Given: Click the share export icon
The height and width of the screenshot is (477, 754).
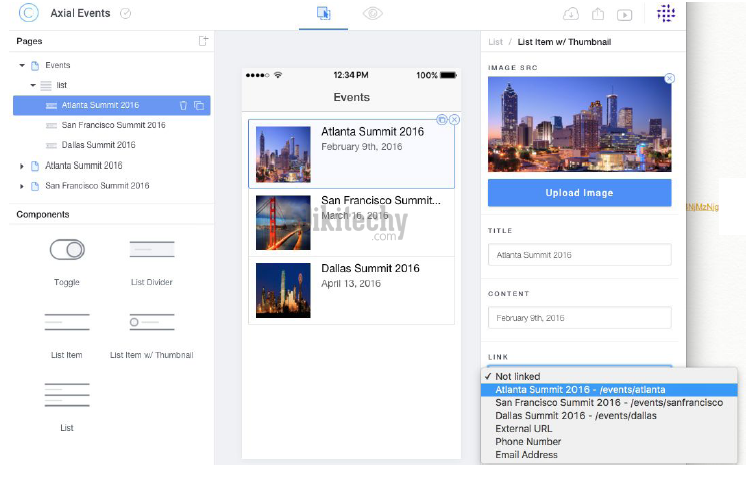Looking at the screenshot, I should click(x=598, y=13).
